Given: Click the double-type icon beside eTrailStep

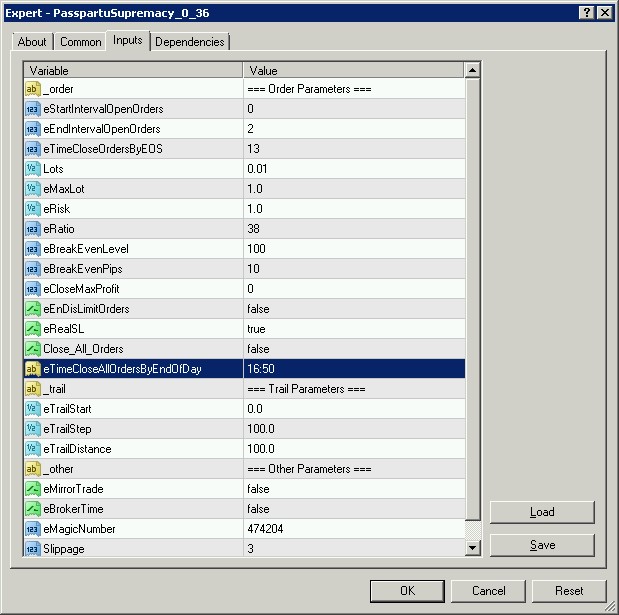Looking at the screenshot, I should [33, 429].
